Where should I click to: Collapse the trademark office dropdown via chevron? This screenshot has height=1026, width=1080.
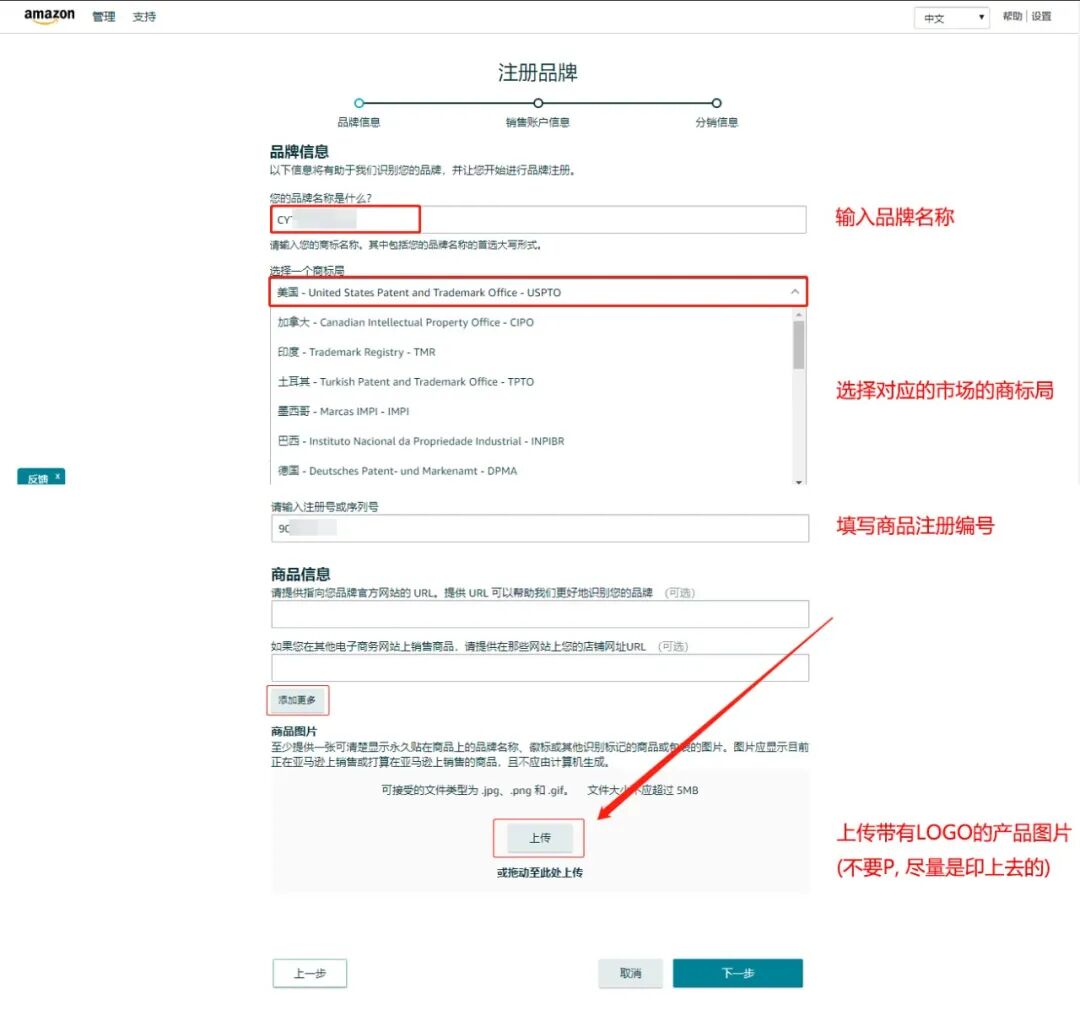coord(797,291)
